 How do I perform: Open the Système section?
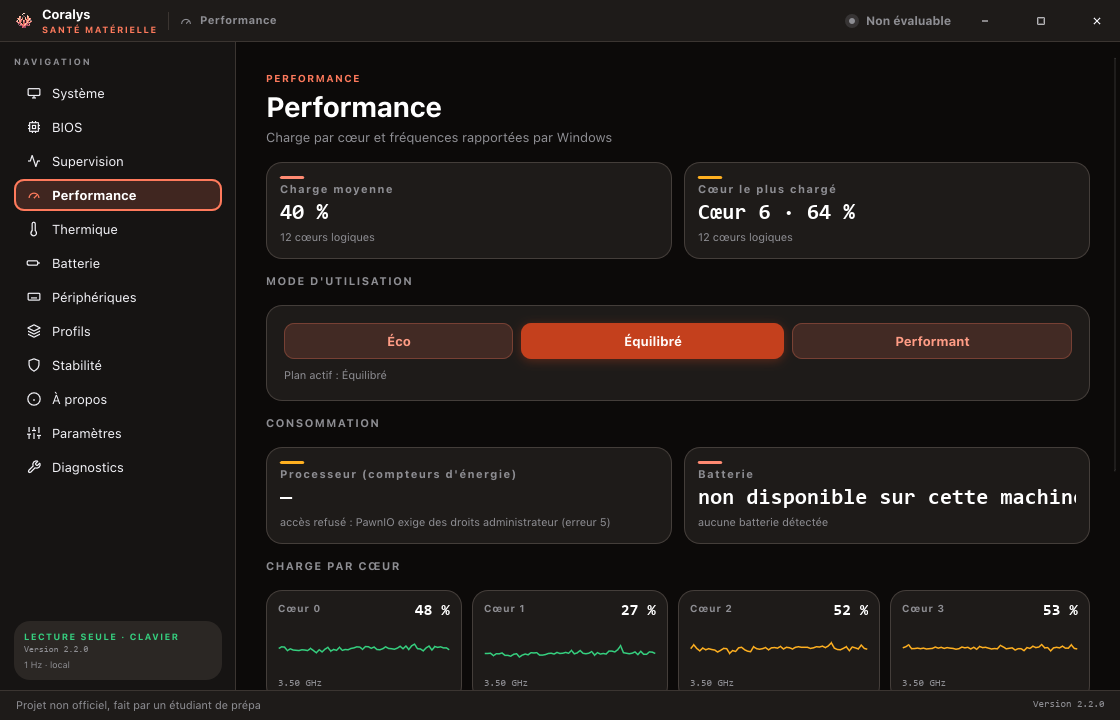click(x=118, y=94)
